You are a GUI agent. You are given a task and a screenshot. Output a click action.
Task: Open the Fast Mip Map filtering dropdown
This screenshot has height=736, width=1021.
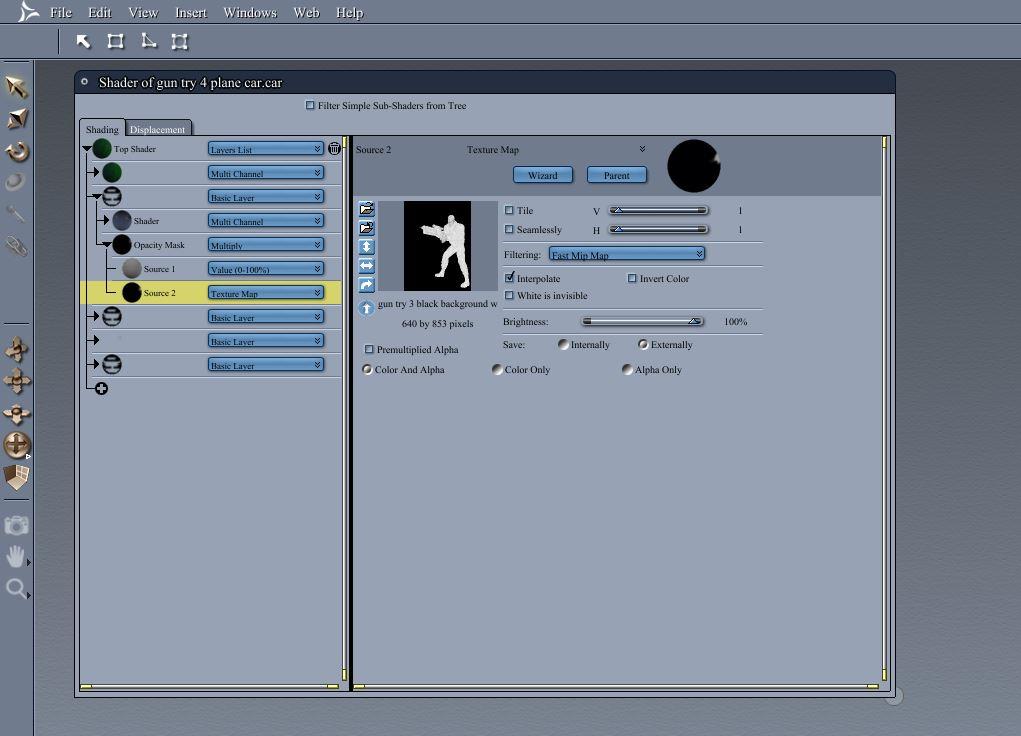point(626,254)
